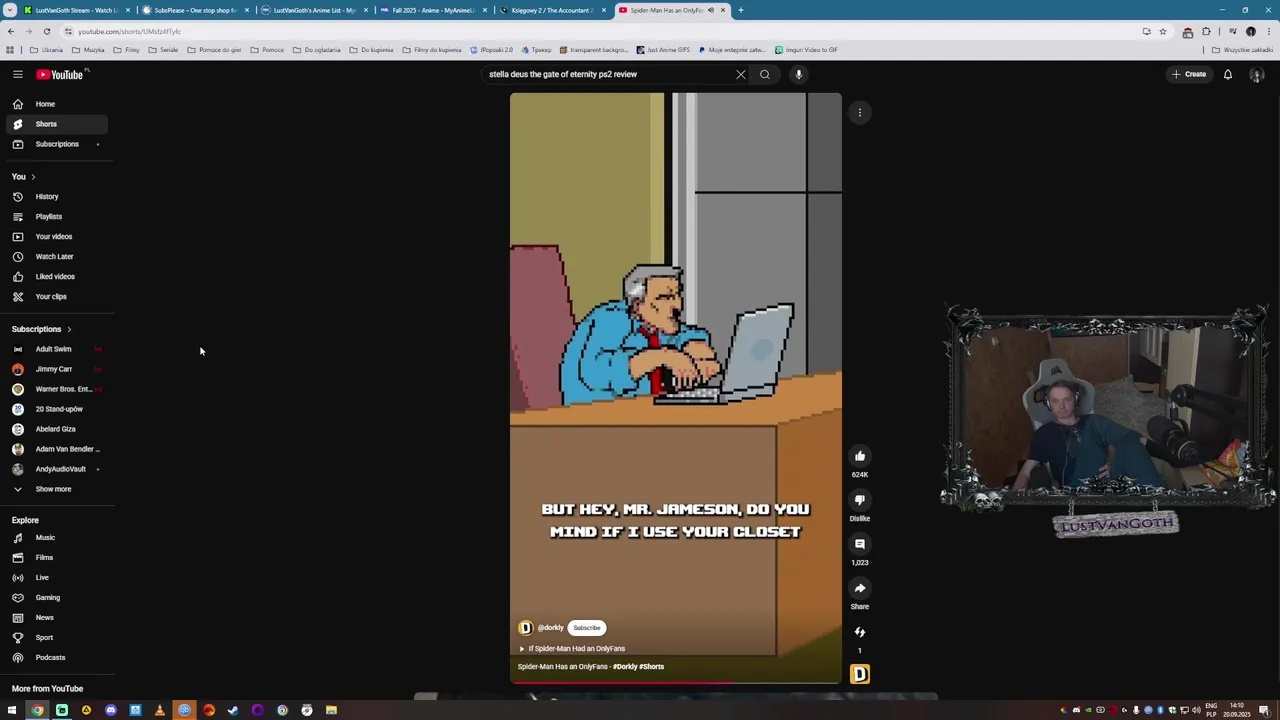The width and height of the screenshot is (1280, 720).
Task: Open the account avatar menu
Action: point(1257,74)
